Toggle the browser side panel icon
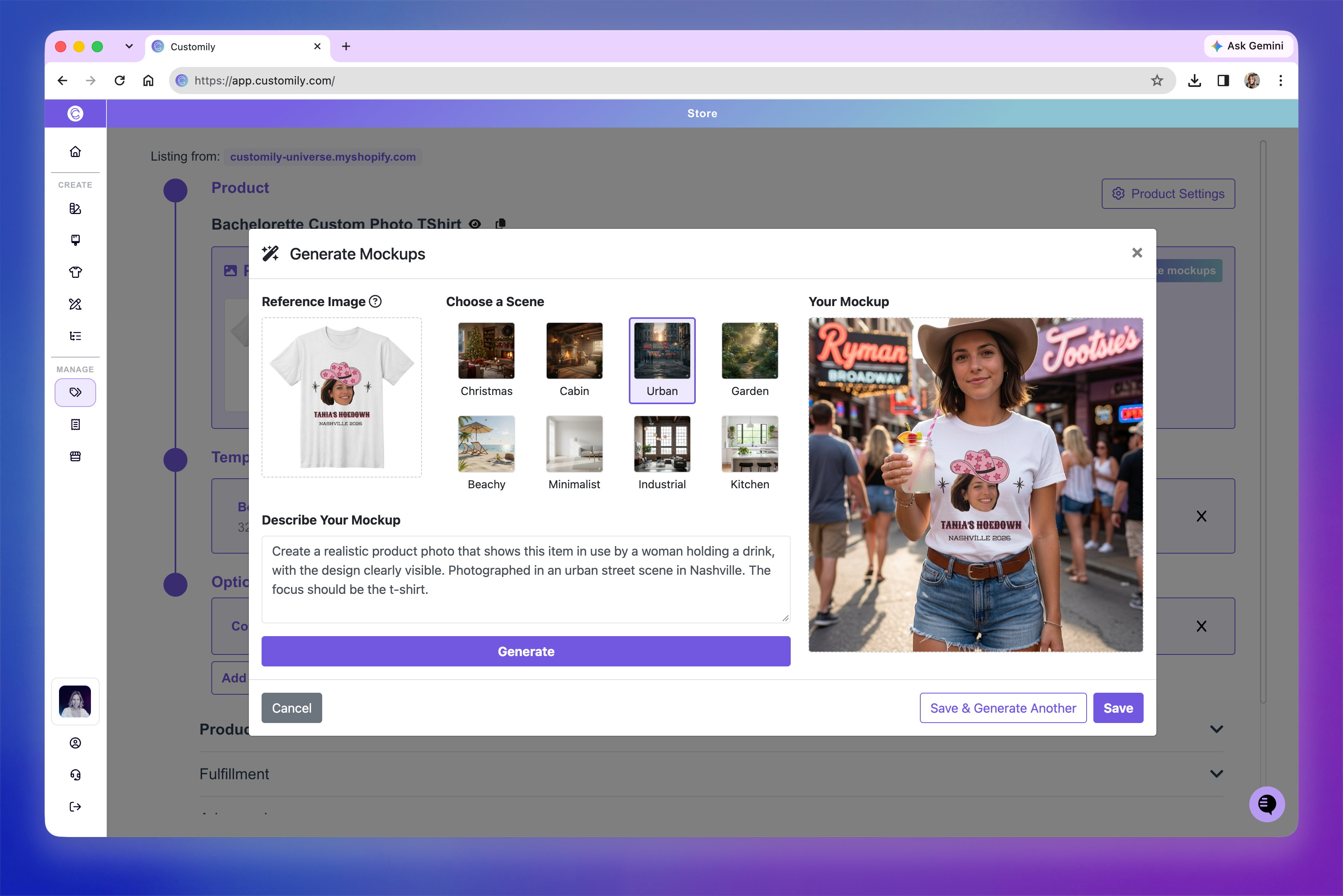This screenshot has height=896, width=1343. [1223, 81]
